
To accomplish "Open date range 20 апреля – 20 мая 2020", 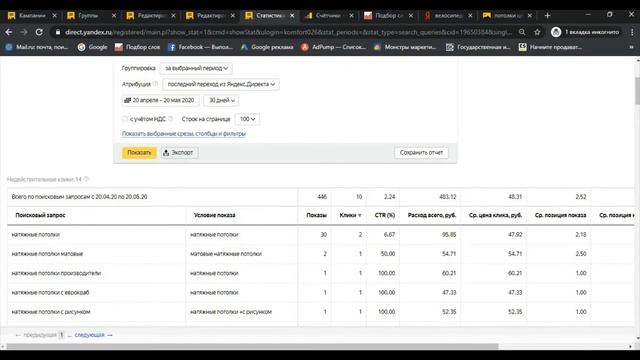I will (160, 100).
